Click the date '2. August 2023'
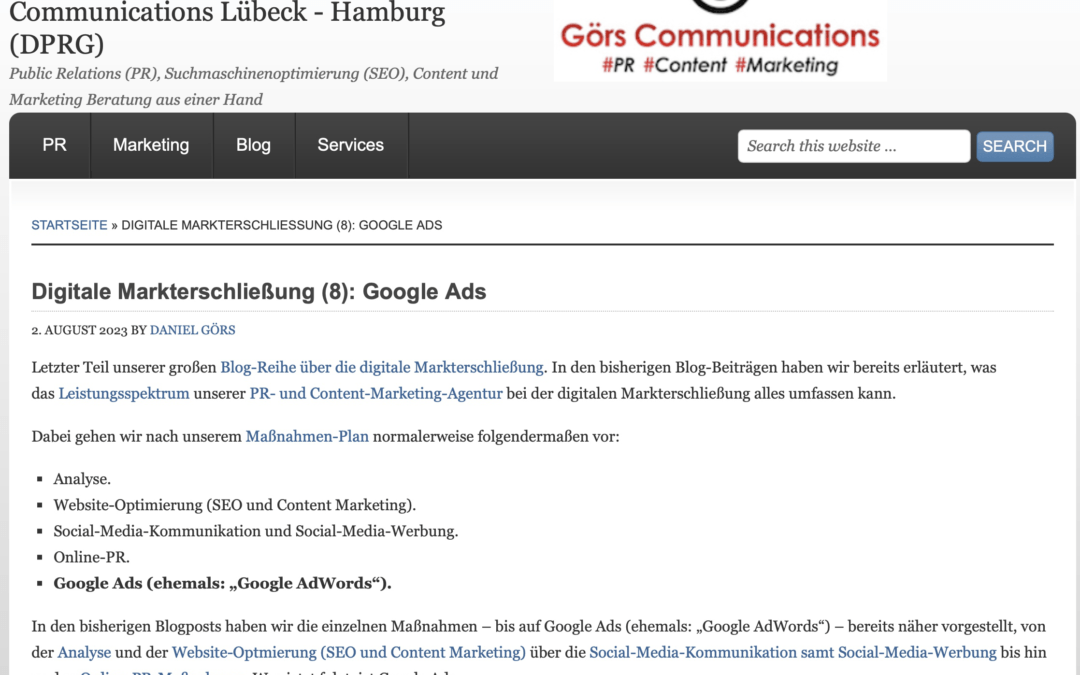The height and width of the screenshot is (675, 1080). pyautogui.click(x=79, y=330)
